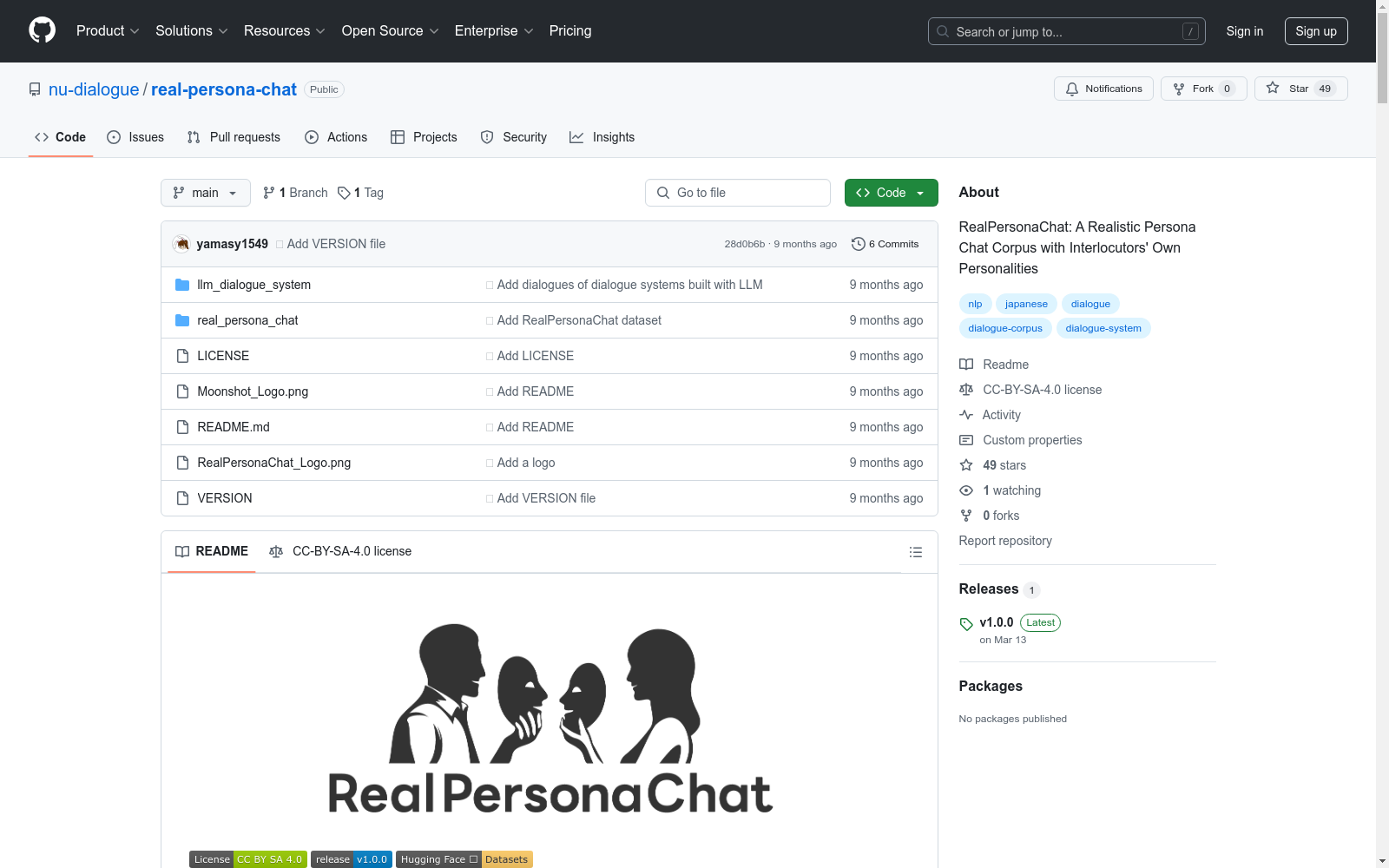The height and width of the screenshot is (868, 1389).
Task: Click the yamasy1549 avatar image
Action: point(181,244)
